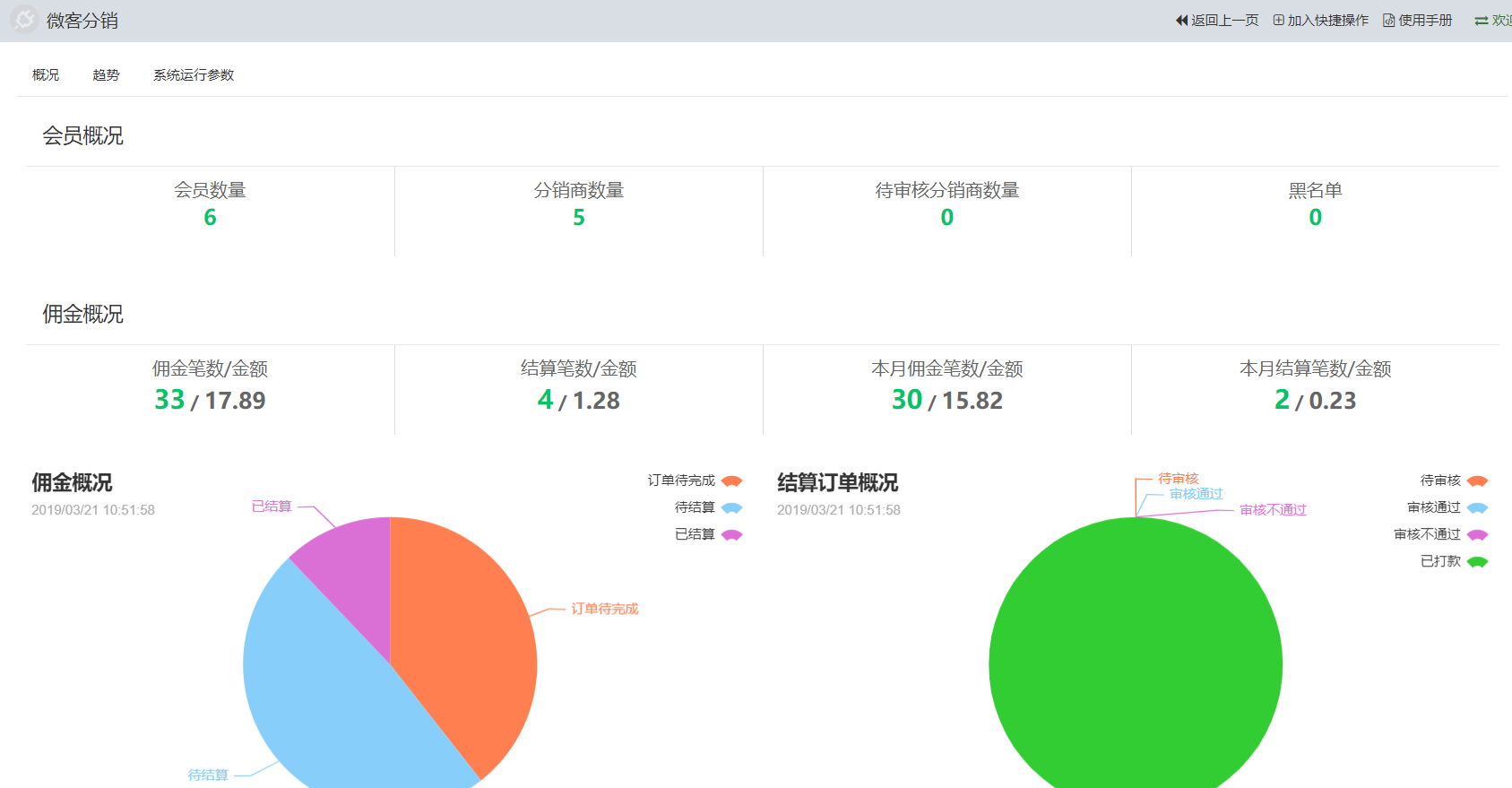Click the 审核通过 callout above the green pie
This screenshot has height=788, width=1512.
pyautogui.click(x=1197, y=494)
